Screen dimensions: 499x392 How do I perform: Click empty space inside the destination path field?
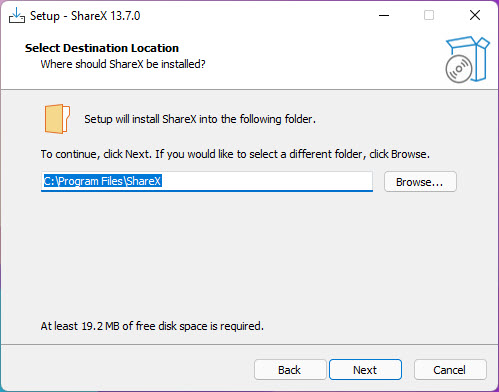pos(267,181)
